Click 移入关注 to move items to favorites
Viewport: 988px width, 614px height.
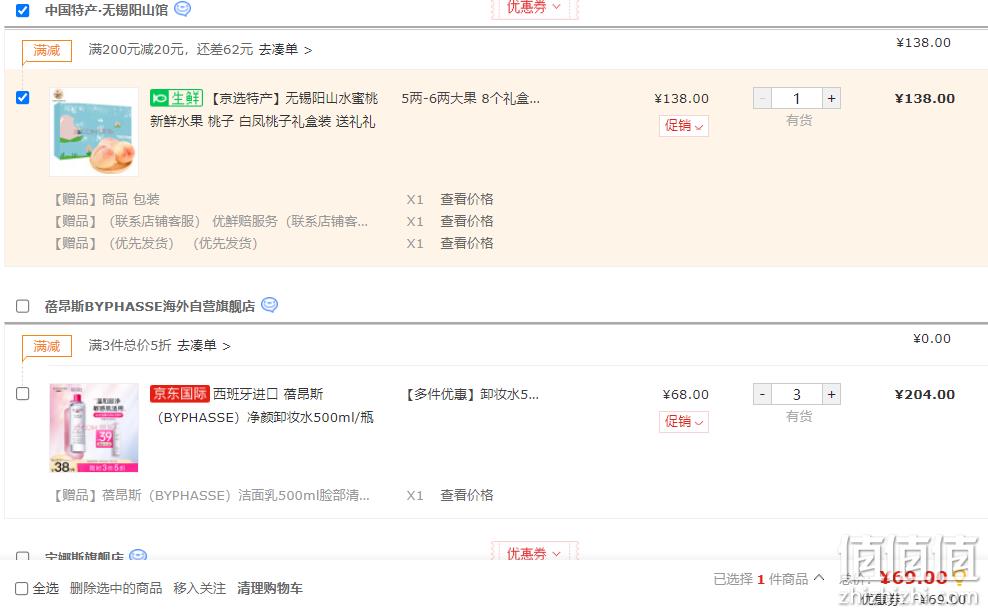point(200,588)
